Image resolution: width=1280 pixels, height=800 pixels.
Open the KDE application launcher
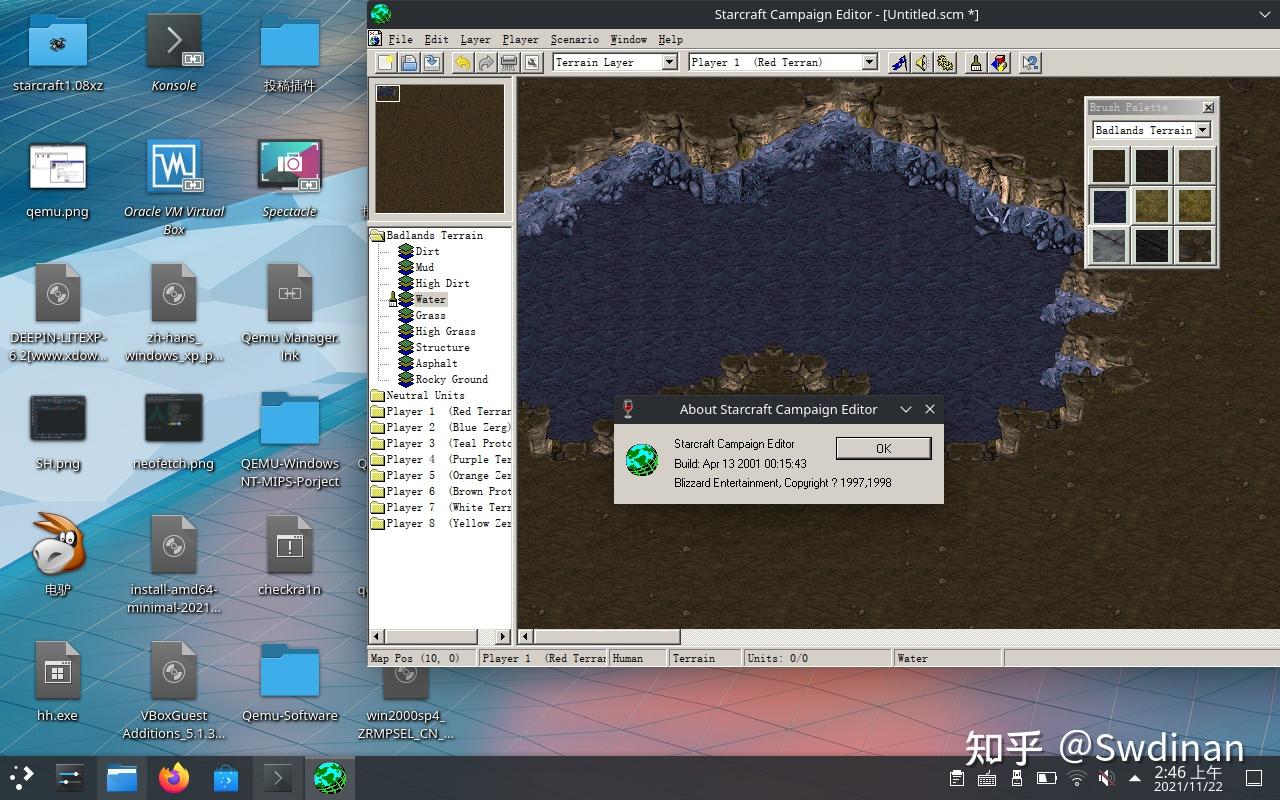pyautogui.click(x=21, y=777)
